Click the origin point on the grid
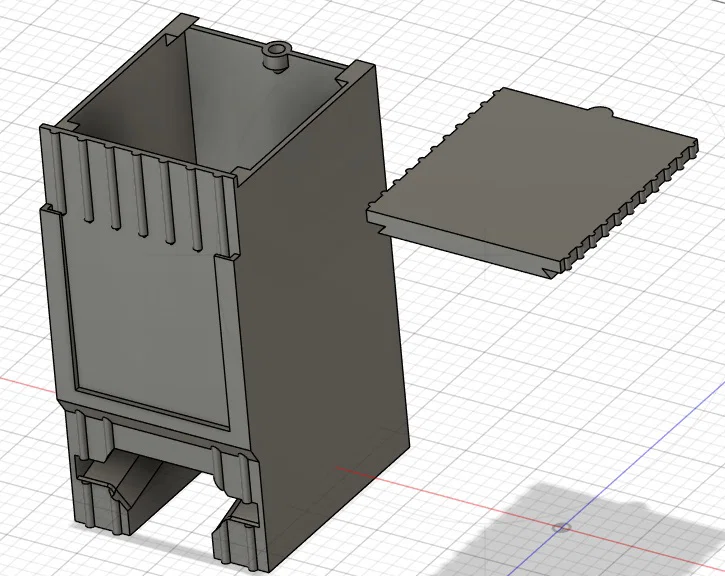The image size is (725, 576). pos(561,527)
